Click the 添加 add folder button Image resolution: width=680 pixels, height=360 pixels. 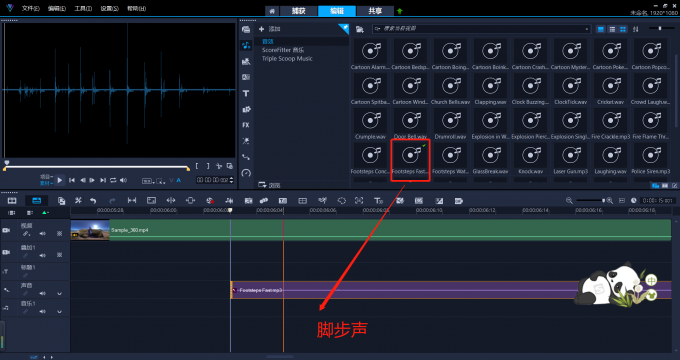[270, 29]
